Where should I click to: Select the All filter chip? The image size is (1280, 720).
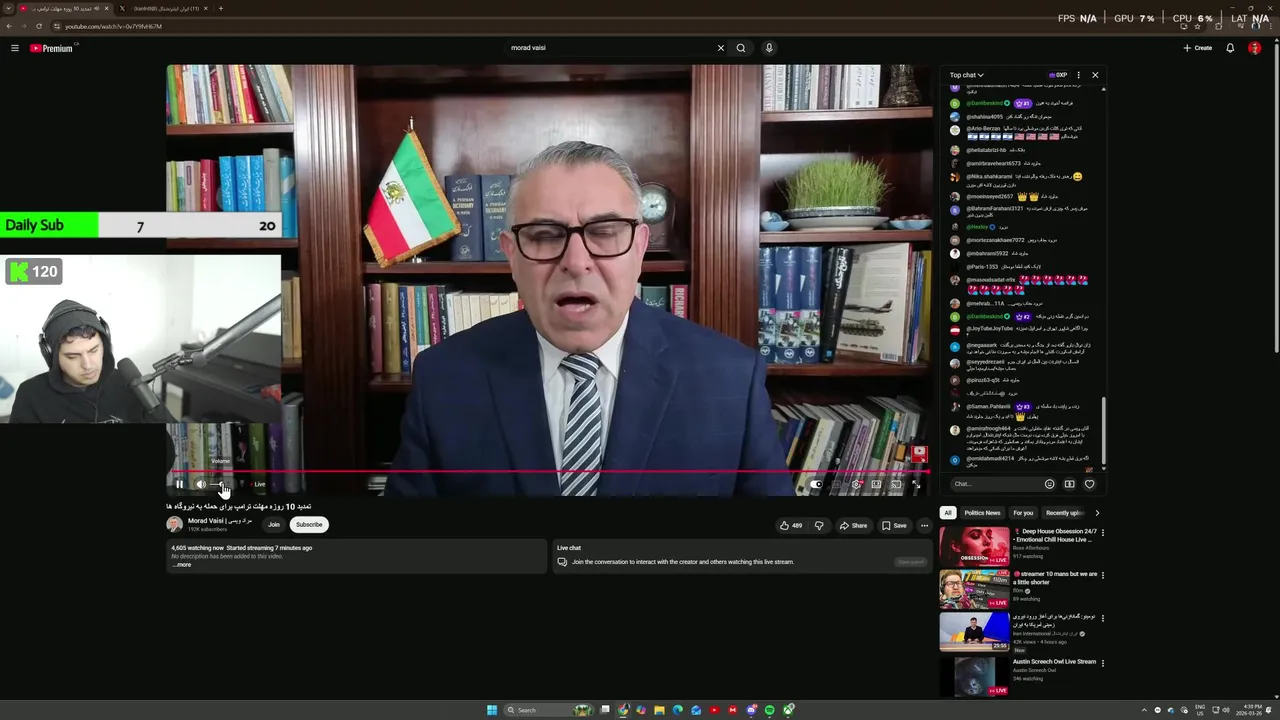point(948,513)
